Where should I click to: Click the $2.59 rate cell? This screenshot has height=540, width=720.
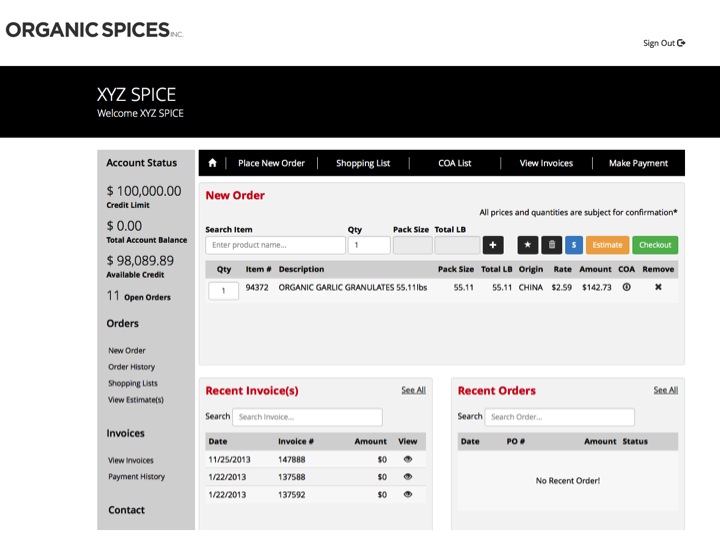point(562,287)
